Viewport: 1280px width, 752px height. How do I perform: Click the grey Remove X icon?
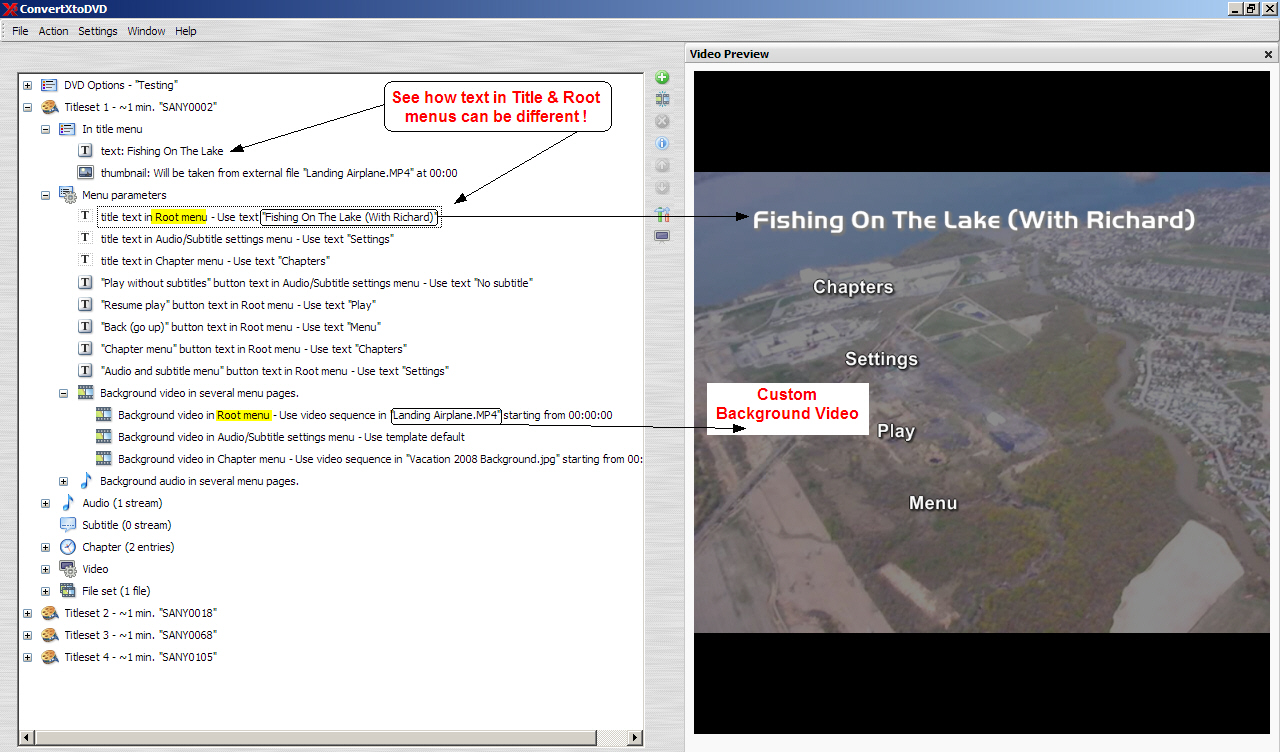pyautogui.click(x=662, y=121)
